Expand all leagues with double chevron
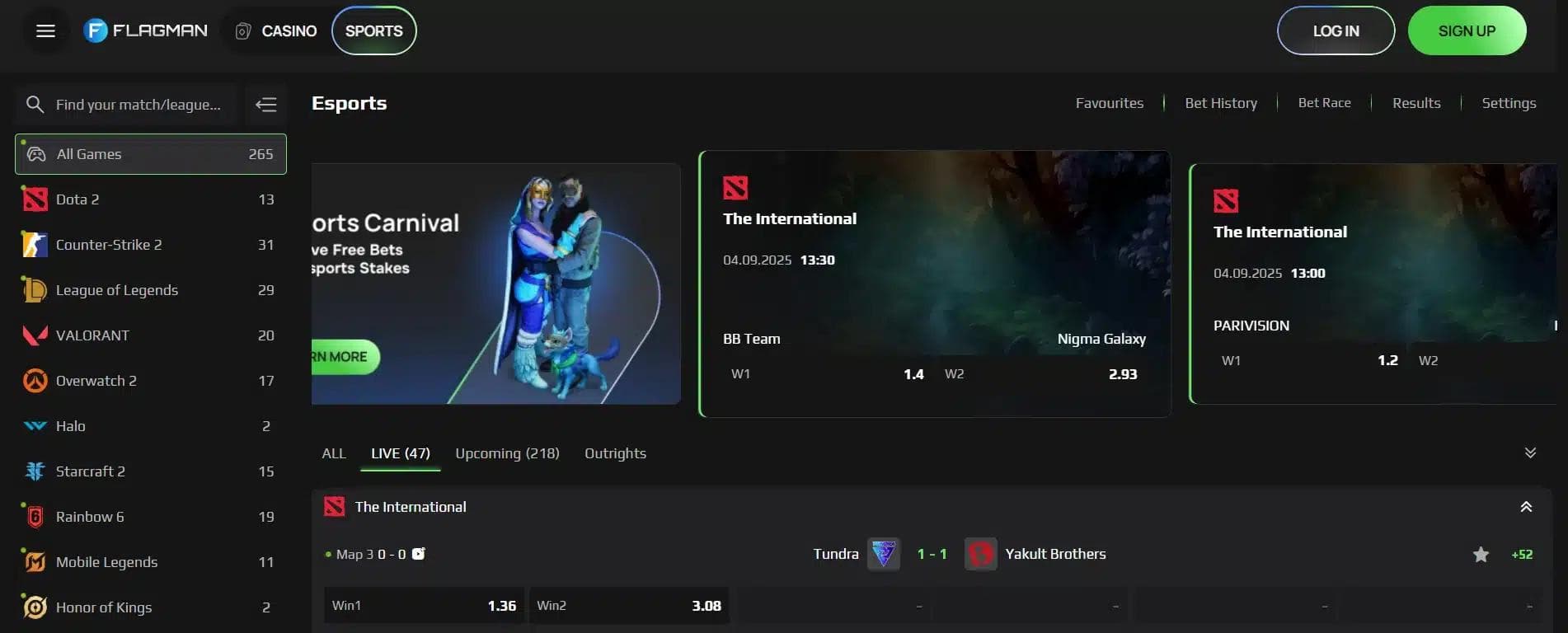Viewport: 1568px width, 633px height. 1530,453
